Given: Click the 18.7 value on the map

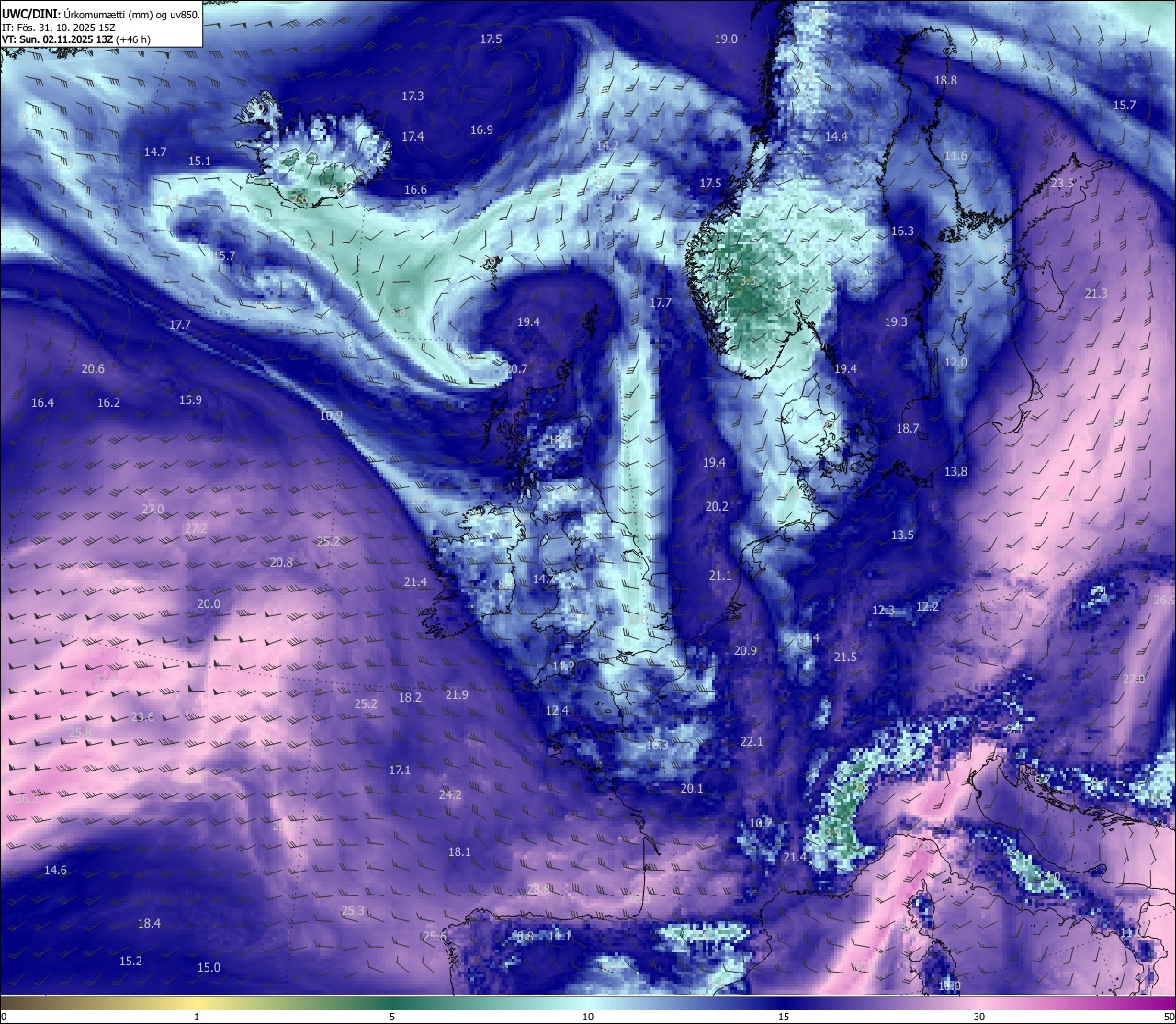Looking at the screenshot, I should 908,428.
